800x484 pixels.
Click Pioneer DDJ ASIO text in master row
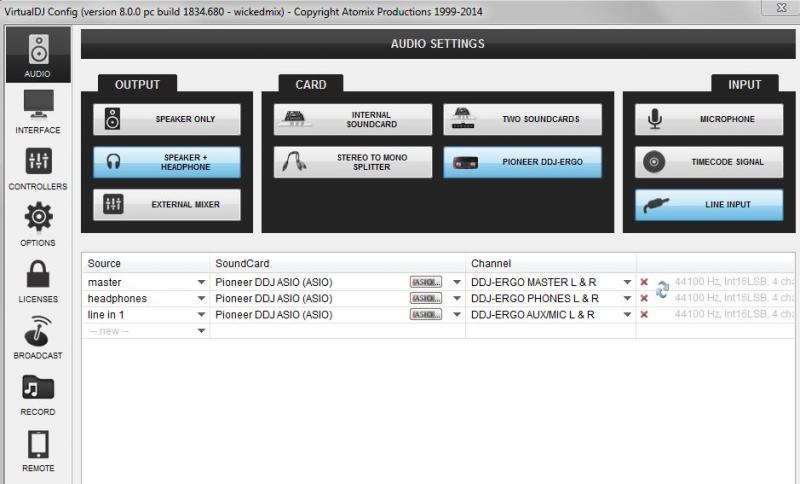(274, 282)
